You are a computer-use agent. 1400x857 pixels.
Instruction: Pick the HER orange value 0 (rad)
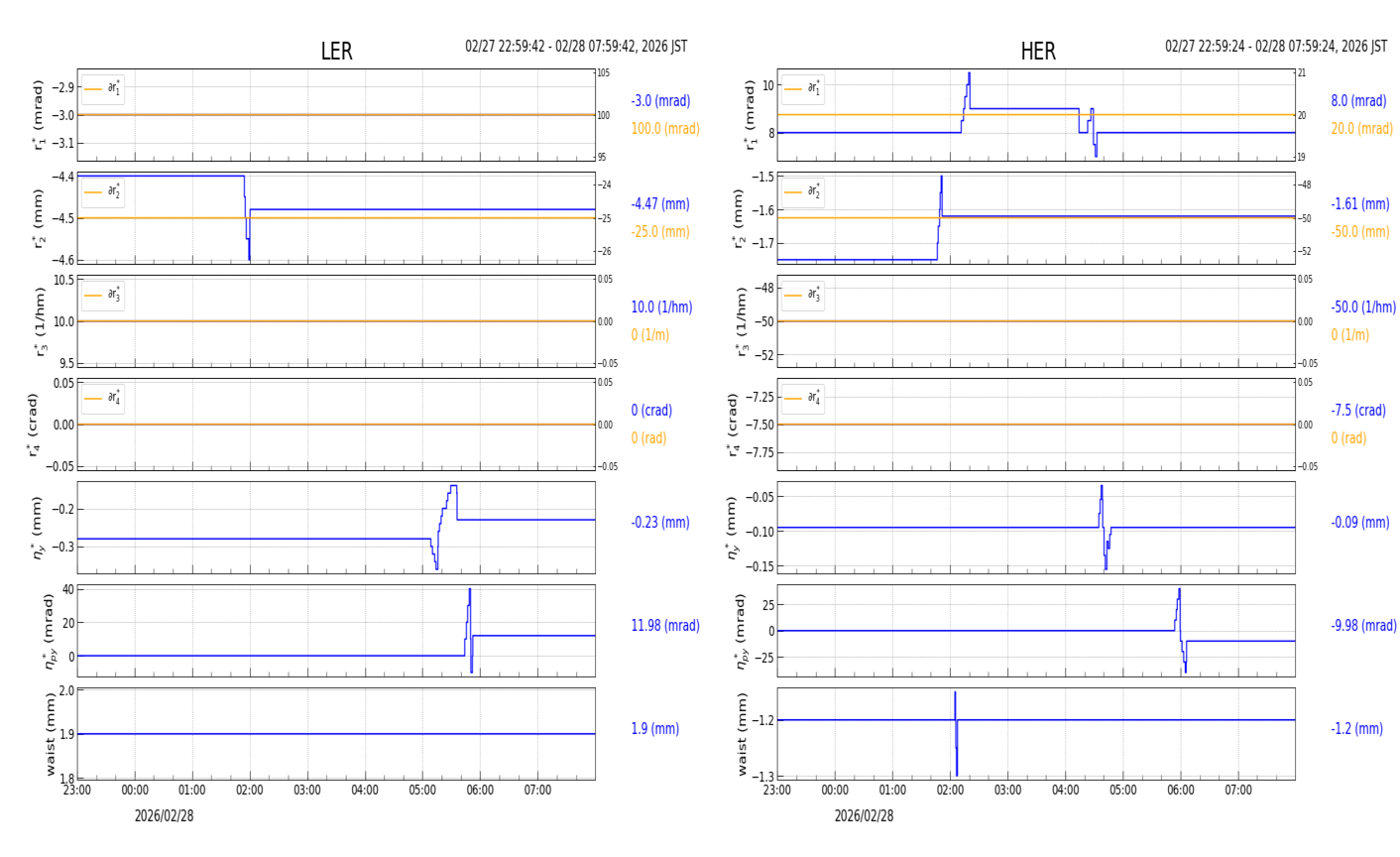[x=1348, y=438]
